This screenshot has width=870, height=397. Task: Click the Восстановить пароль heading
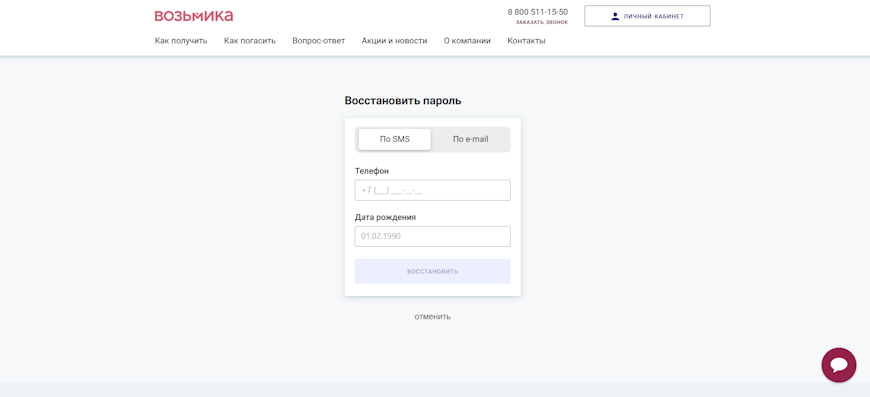point(403,101)
